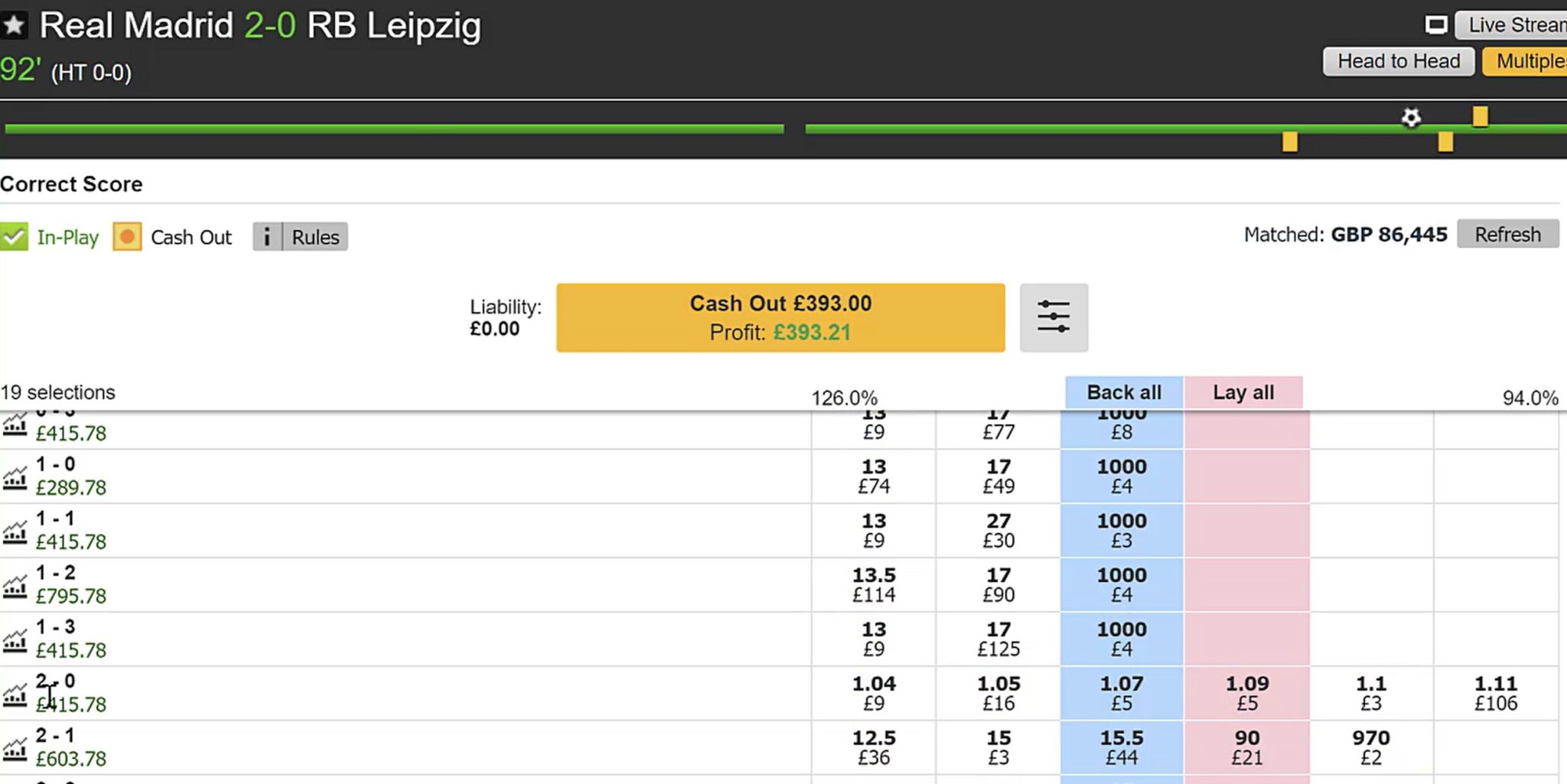Click the gear icon on the match timeline
This screenshot has height=784, width=1567.
coord(1410,117)
